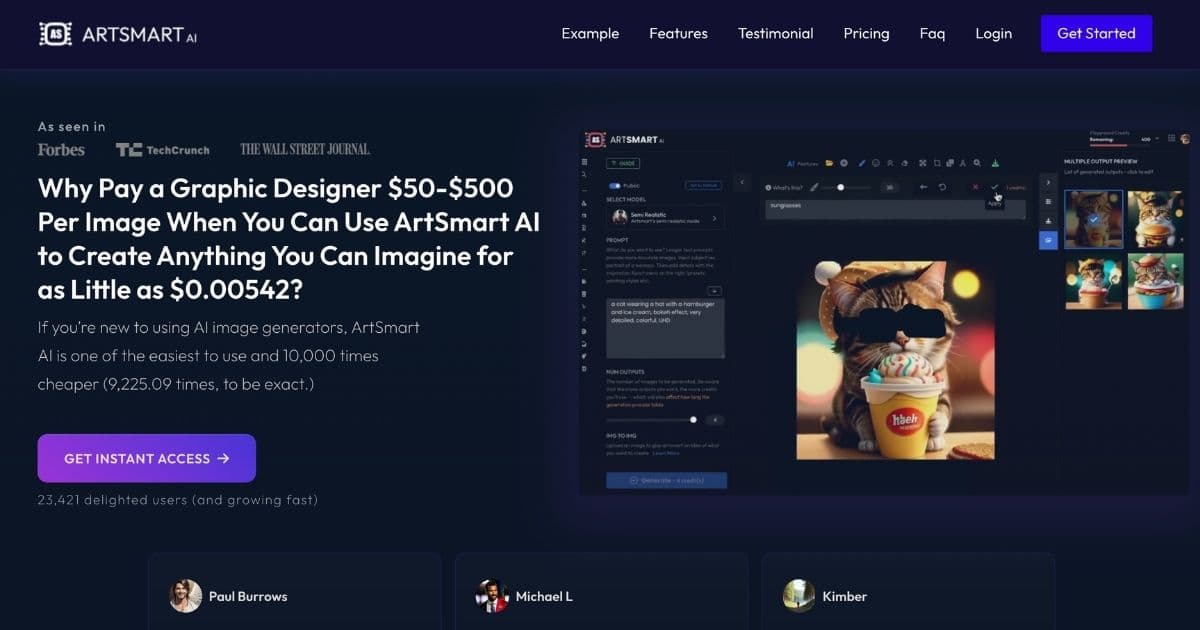
Task: Click the blue pen icon in the toolbar
Action: tap(861, 163)
